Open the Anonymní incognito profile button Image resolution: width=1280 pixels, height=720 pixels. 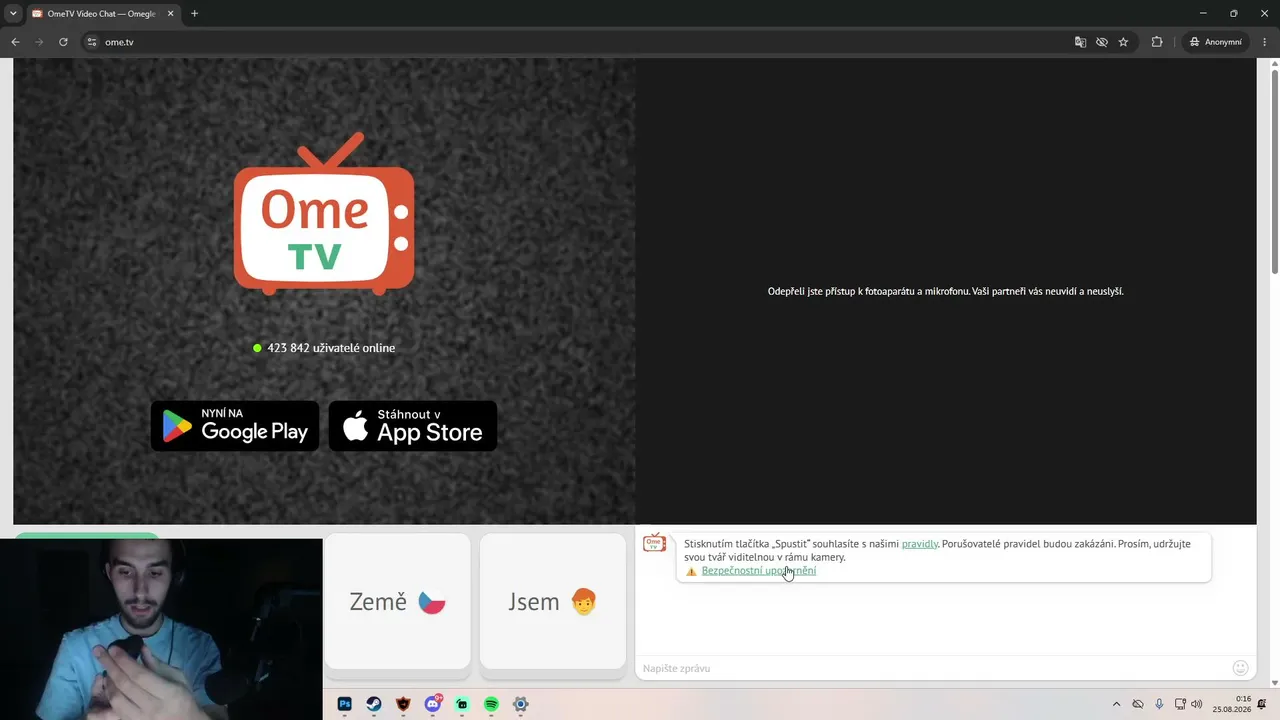coord(1216,42)
